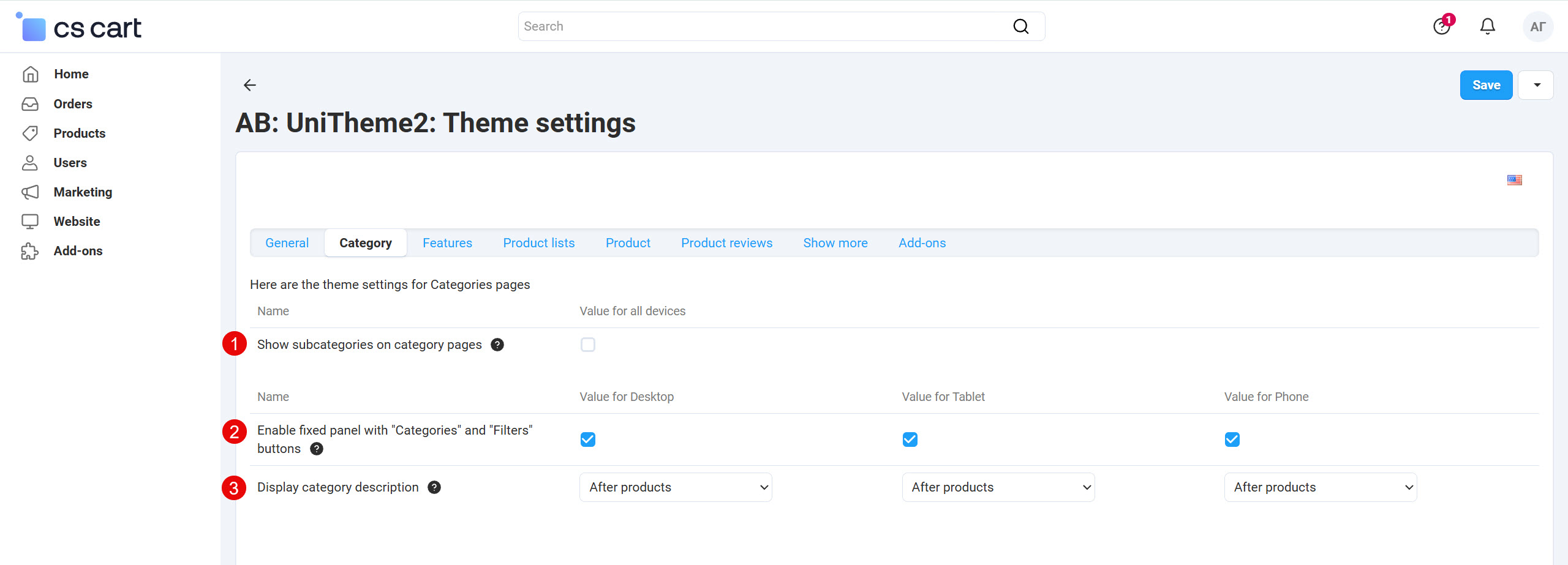Open category description dropdown for Tablet
Viewport: 1568px width, 565px height.
pyautogui.click(x=998, y=487)
